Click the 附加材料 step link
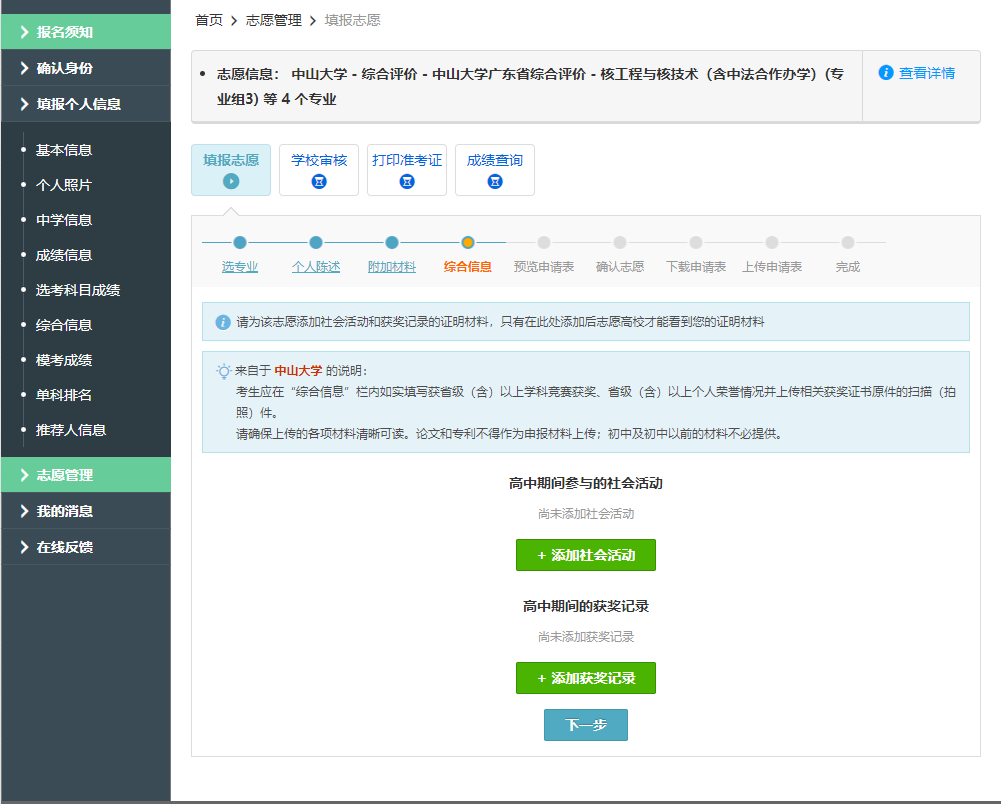The image size is (1001, 804). (x=392, y=267)
